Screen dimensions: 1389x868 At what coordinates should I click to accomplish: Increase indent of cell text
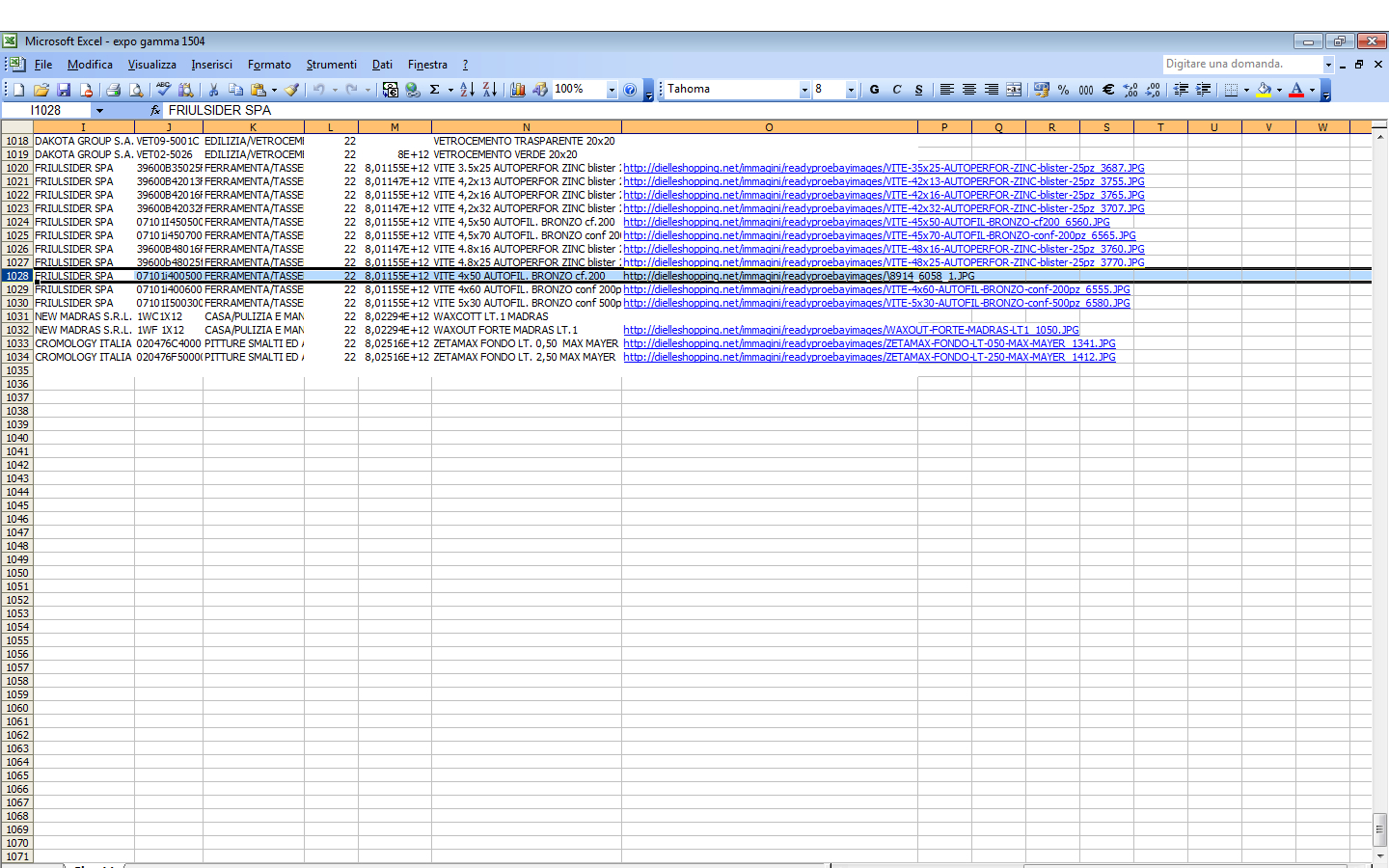pyautogui.click(x=1203, y=90)
